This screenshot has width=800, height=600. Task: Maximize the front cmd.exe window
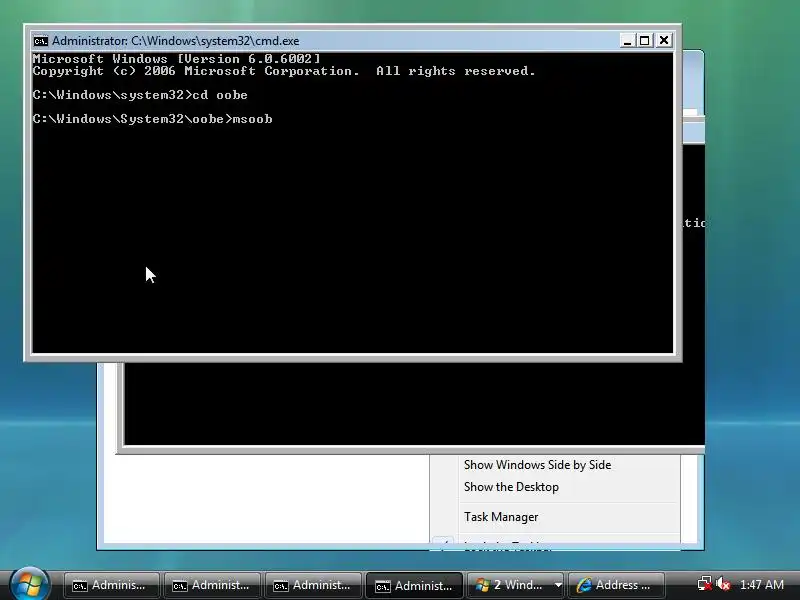[x=645, y=40]
